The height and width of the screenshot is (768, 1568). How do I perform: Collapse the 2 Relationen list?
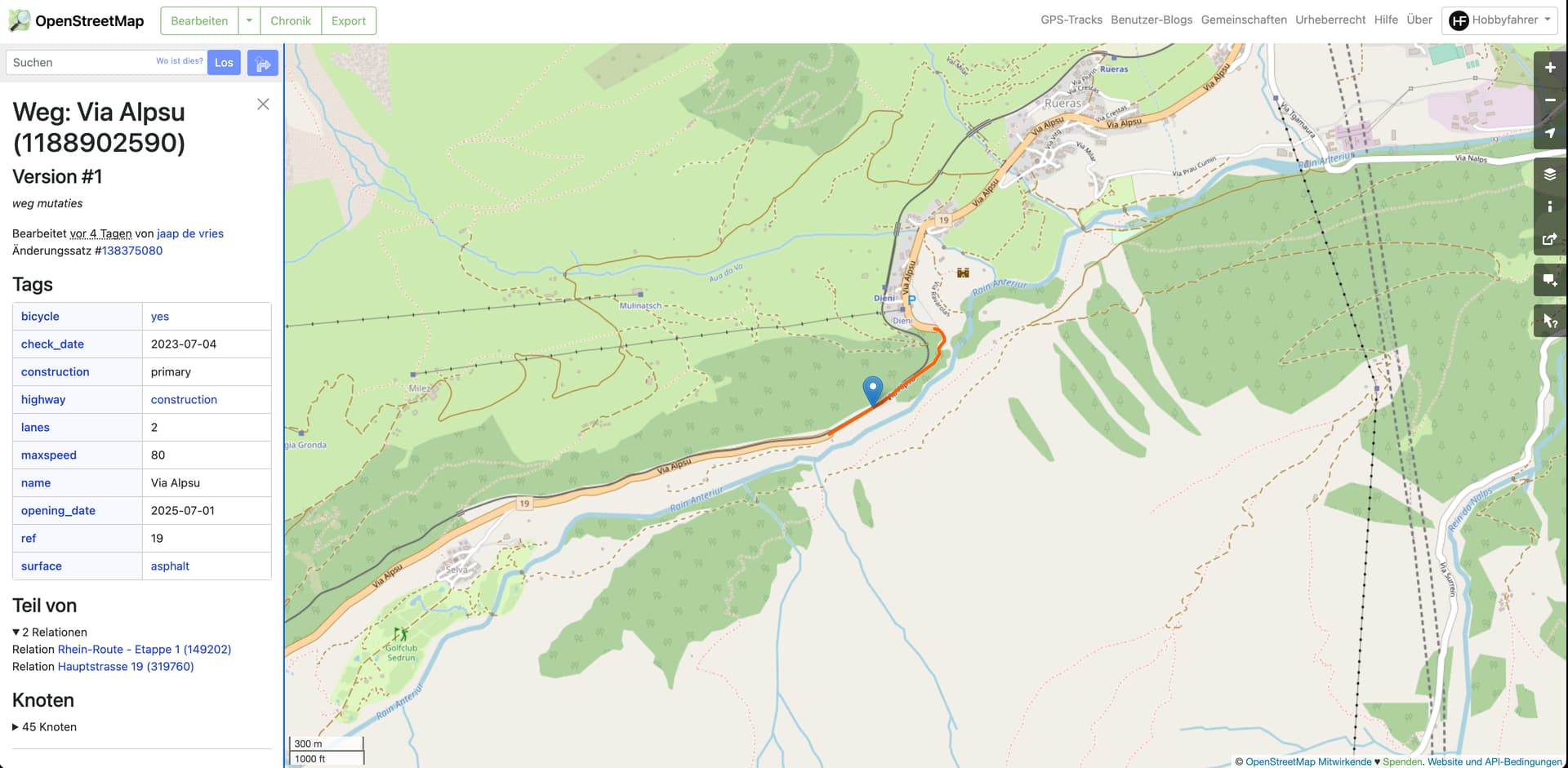[x=50, y=632]
